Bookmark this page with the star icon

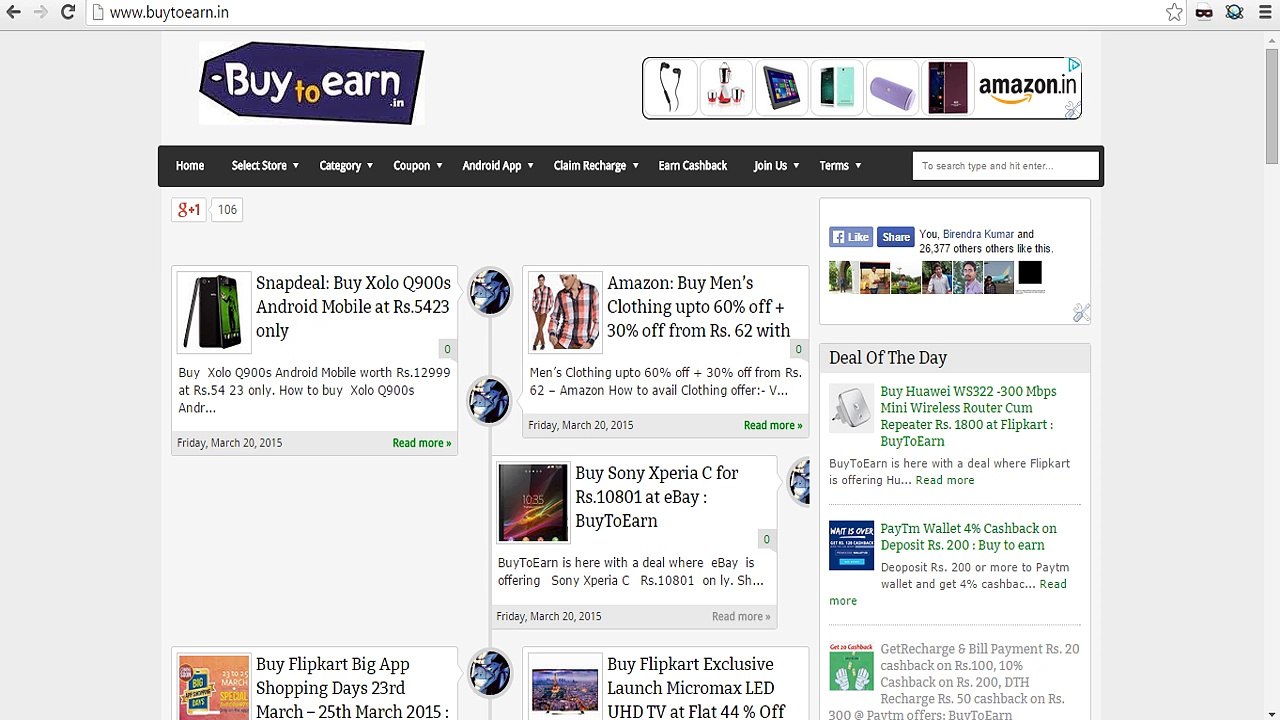coord(1174,12)
